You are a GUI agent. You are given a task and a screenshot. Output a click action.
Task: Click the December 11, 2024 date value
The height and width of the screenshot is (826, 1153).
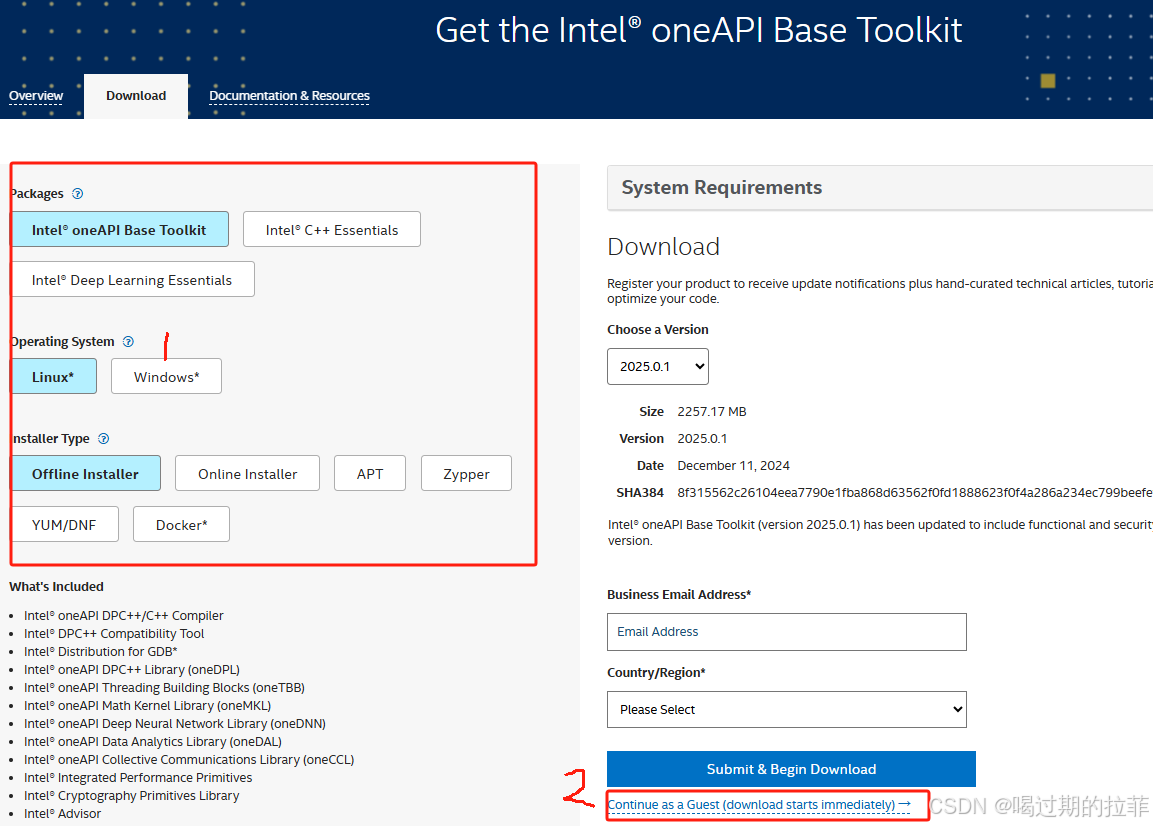coord(733,466)
